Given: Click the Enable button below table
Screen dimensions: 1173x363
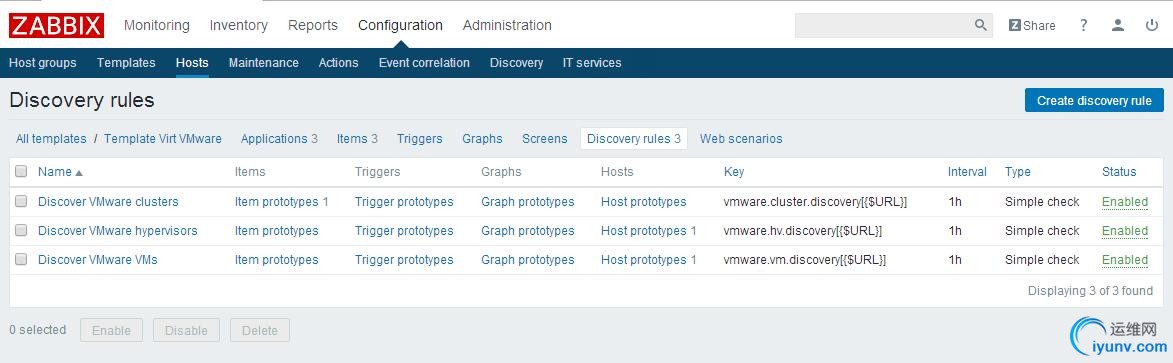Looking at the screenshot, I should click(x=111, y=330).
